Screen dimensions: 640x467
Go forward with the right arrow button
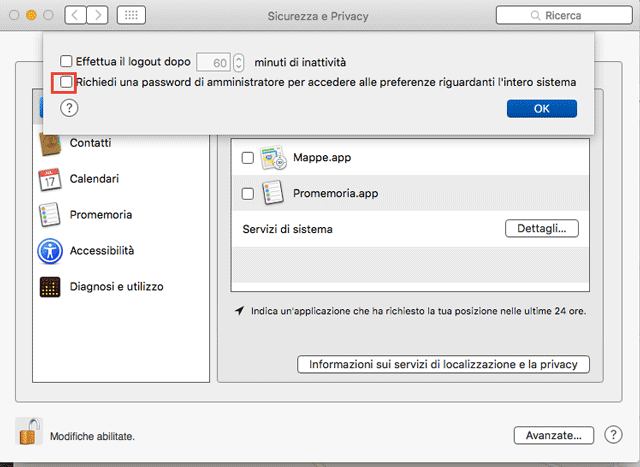[98, 16]
